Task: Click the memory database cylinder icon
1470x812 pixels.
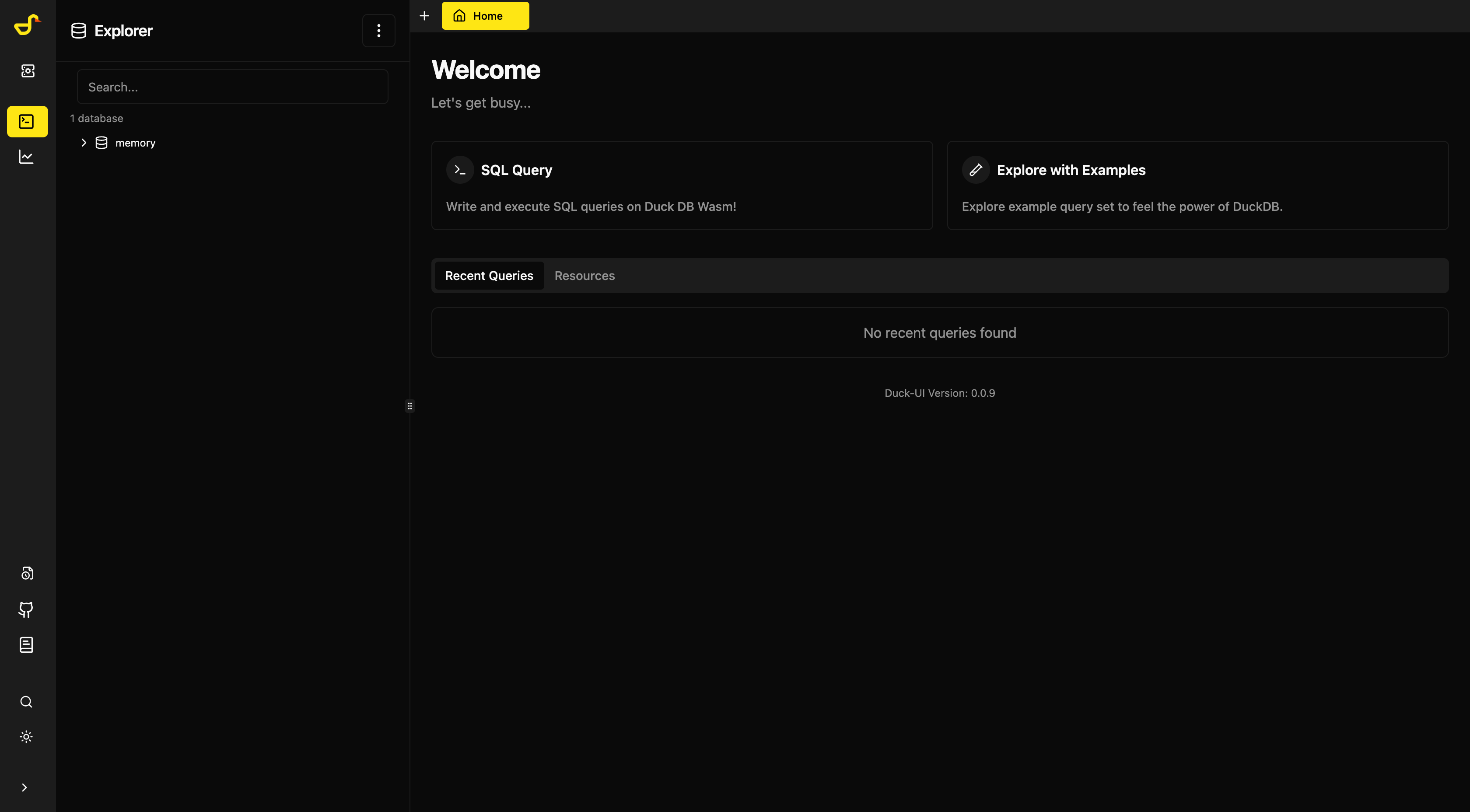Action: pyautogui.click(x=101, y=143)
